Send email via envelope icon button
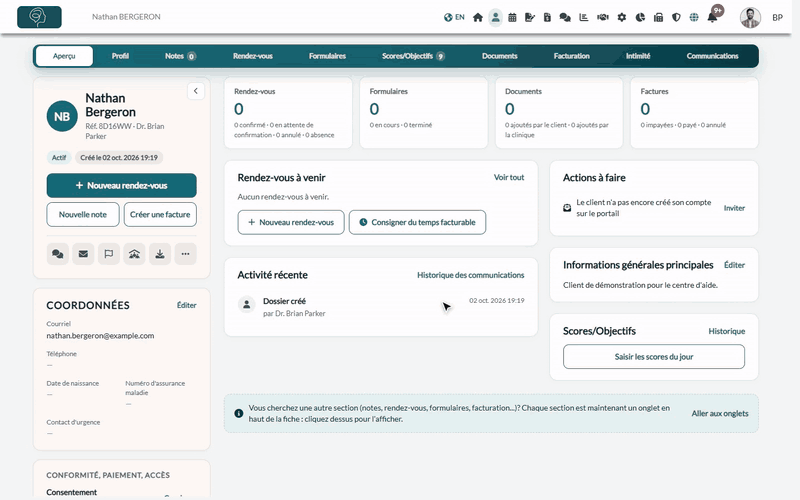 (x=83, y=254)
